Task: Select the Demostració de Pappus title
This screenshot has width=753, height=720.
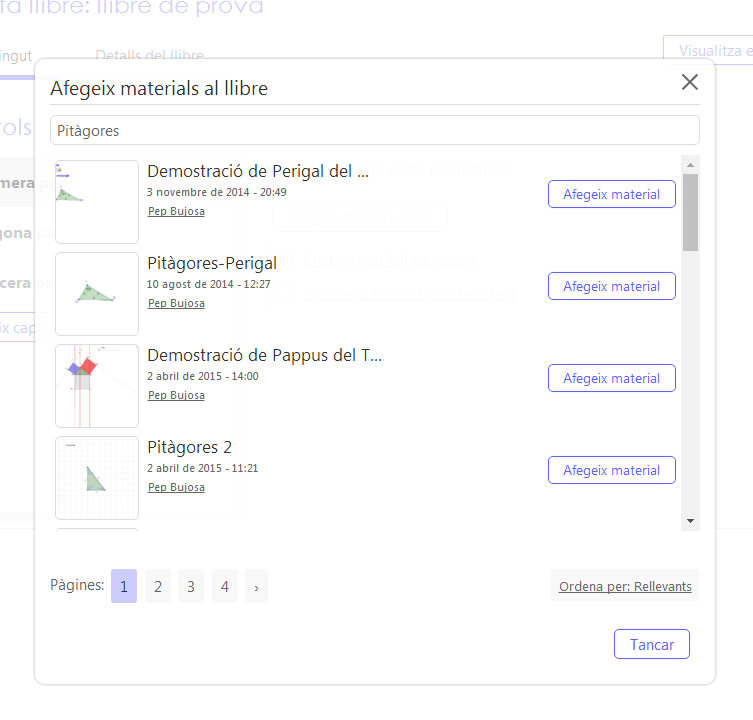Action: click(265, 355)
